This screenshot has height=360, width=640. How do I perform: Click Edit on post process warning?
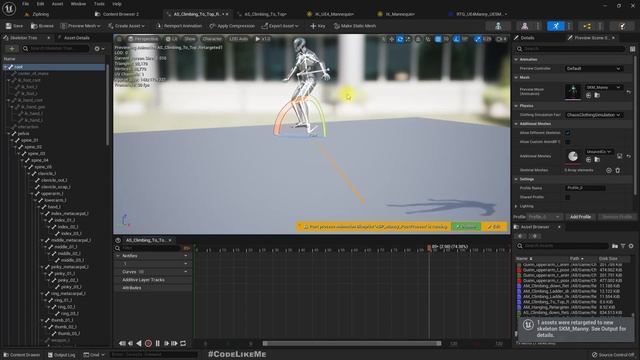[494, 227]
